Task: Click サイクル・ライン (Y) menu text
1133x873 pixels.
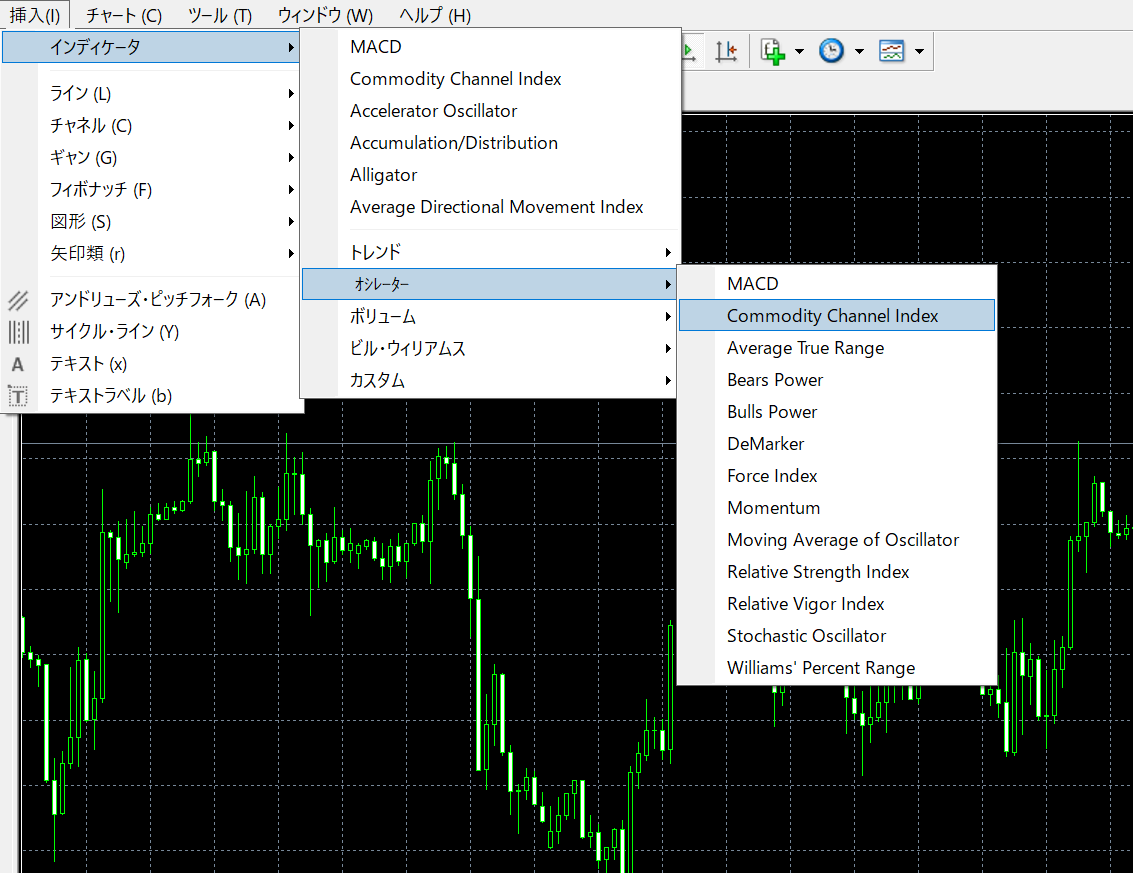Action: (x=114, y=332)
